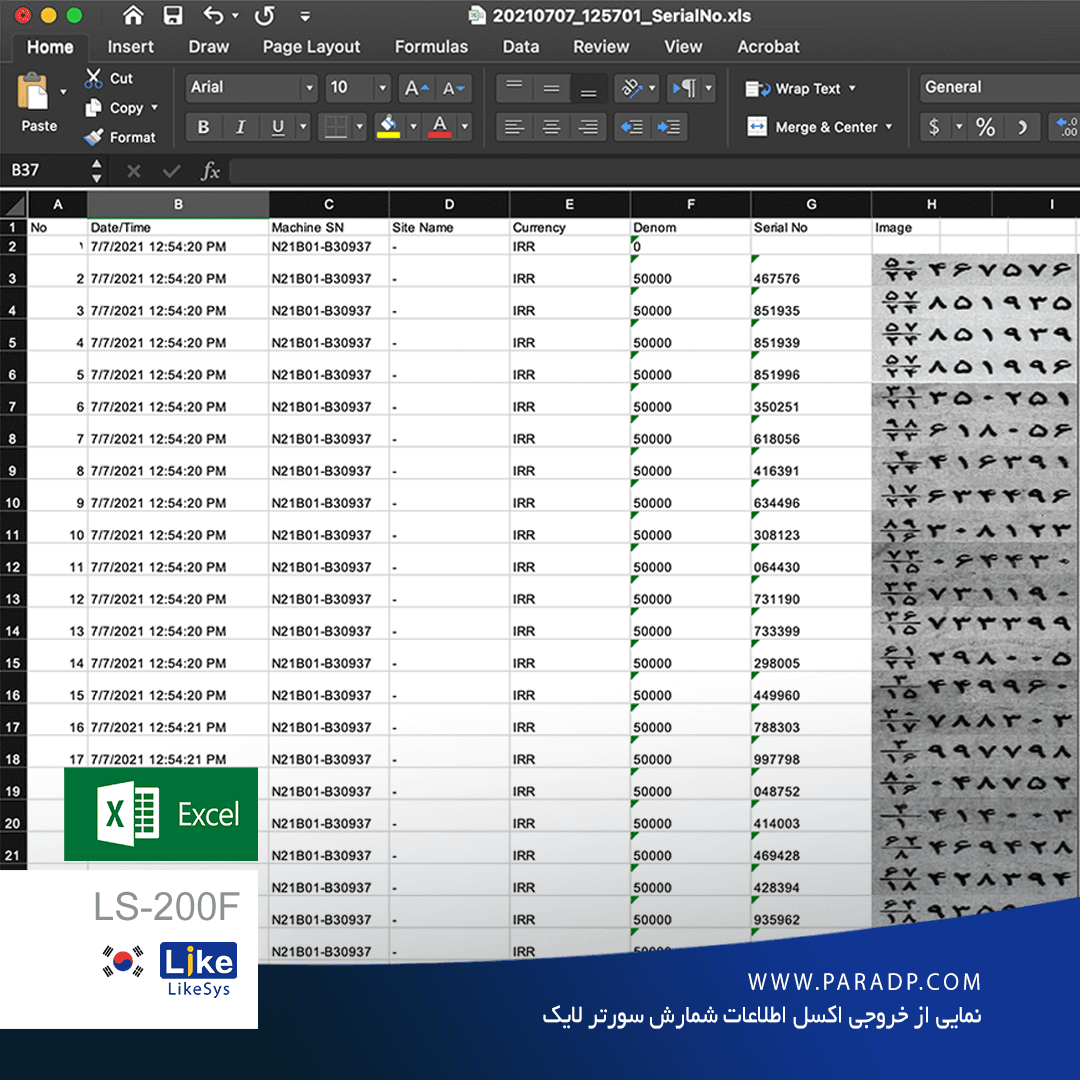Apply yellow fill color bucket
Screen dimensions: 1080x1080
point(388,127)
